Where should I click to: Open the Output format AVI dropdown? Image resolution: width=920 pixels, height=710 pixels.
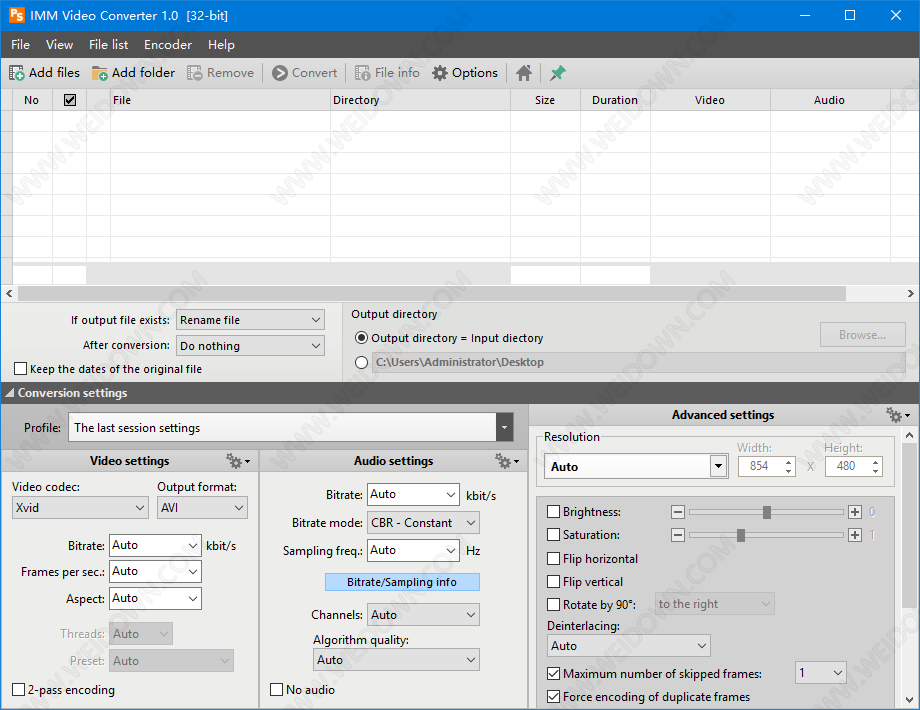click(202, 508)
